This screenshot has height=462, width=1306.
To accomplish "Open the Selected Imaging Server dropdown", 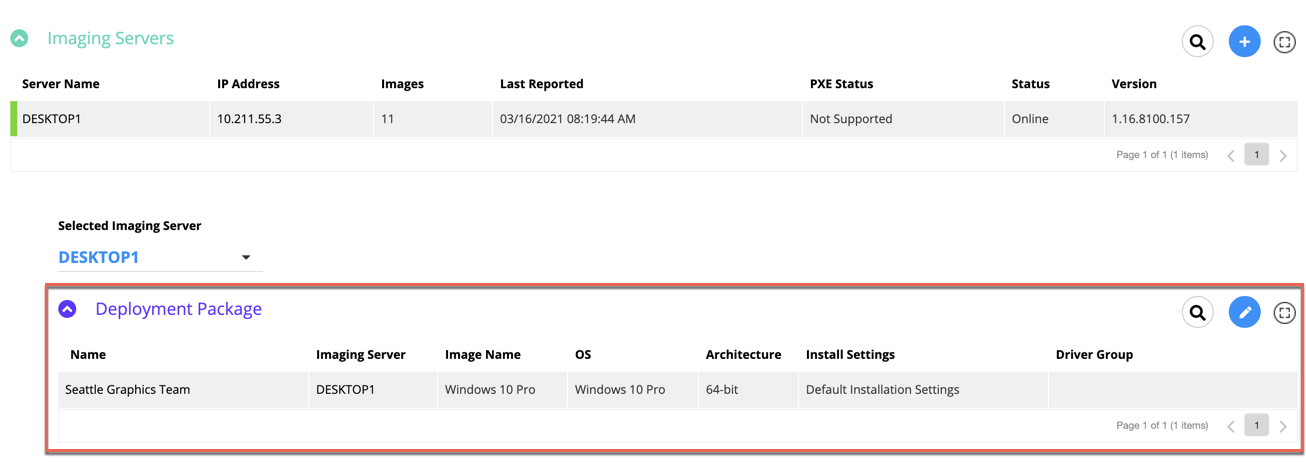I will 160,257.
